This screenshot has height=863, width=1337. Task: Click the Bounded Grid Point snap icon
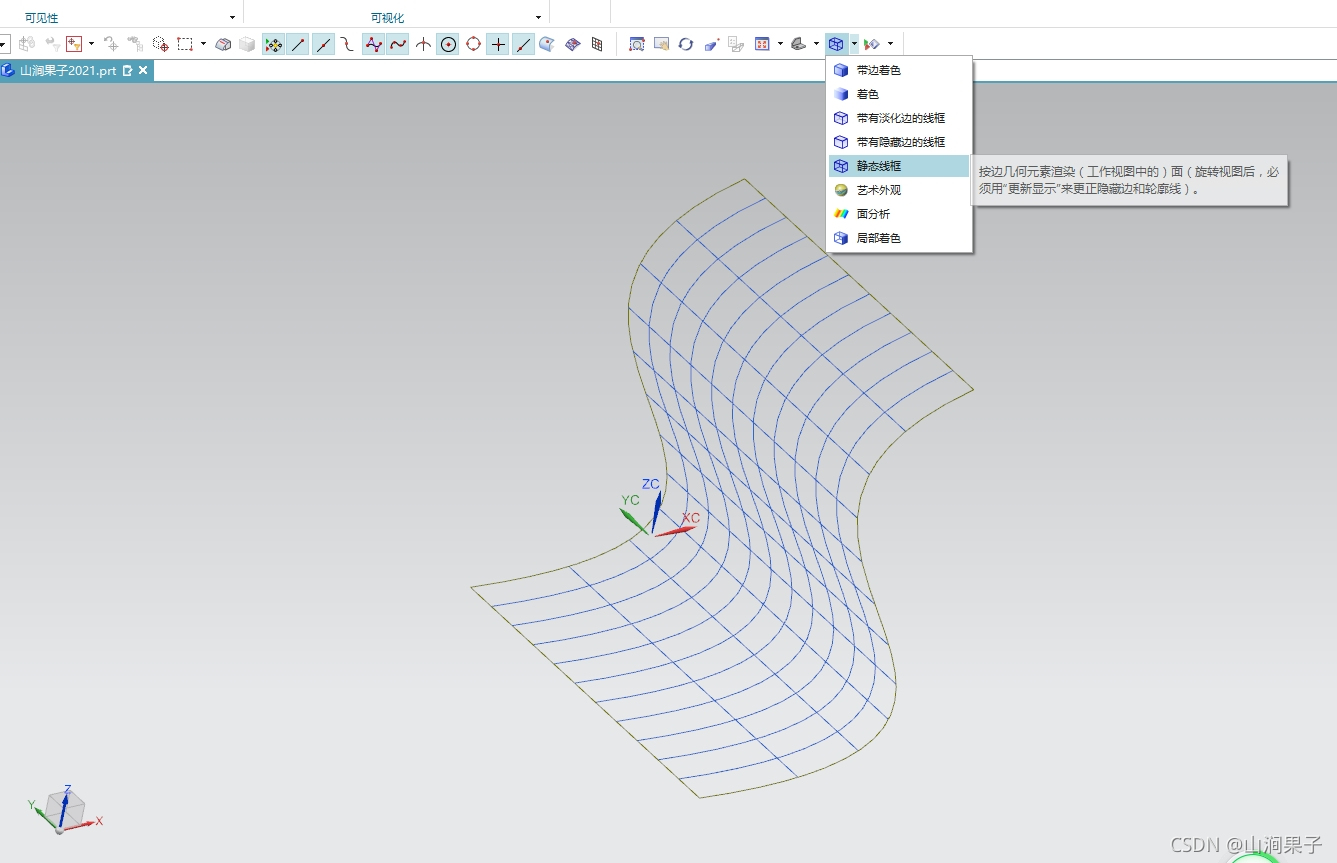[x=597, y=44]
